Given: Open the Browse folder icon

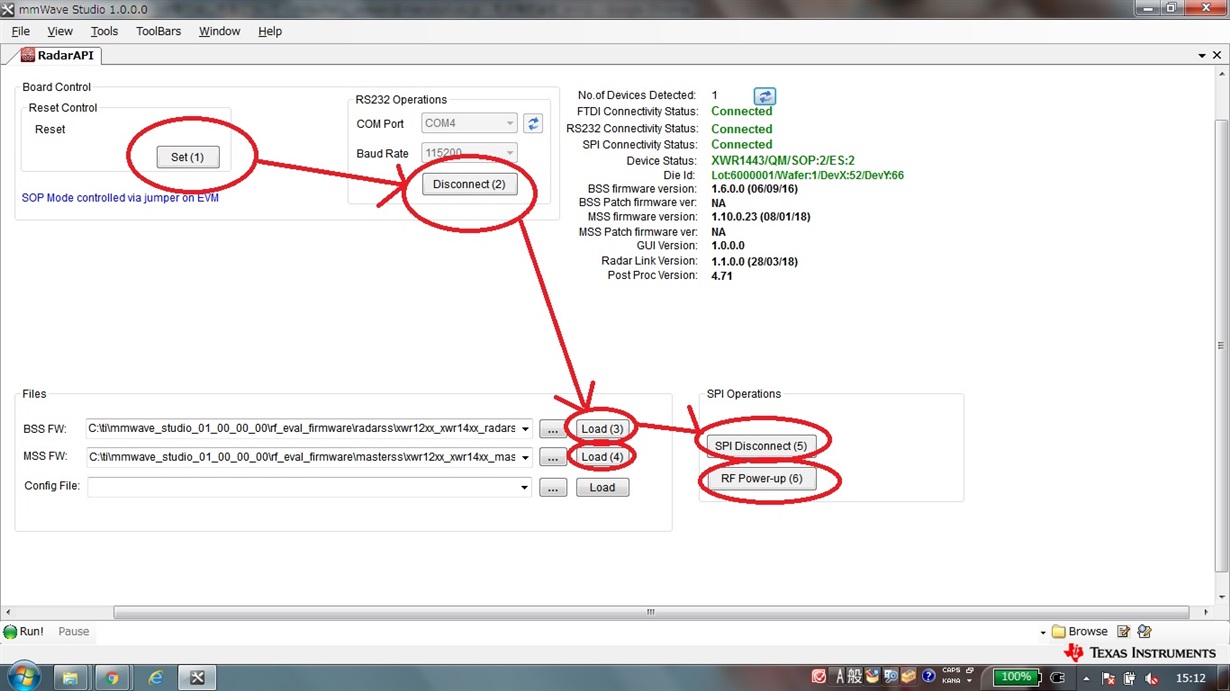Looking at the screenshot, I should tap(1058, 632).
